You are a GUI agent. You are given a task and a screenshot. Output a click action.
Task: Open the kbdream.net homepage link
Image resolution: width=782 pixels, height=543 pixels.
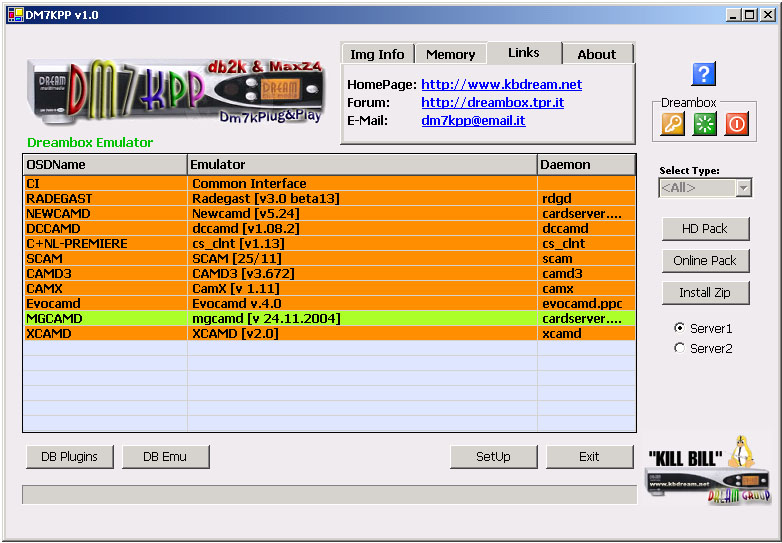pyautogui.click(x=502, y=84)
